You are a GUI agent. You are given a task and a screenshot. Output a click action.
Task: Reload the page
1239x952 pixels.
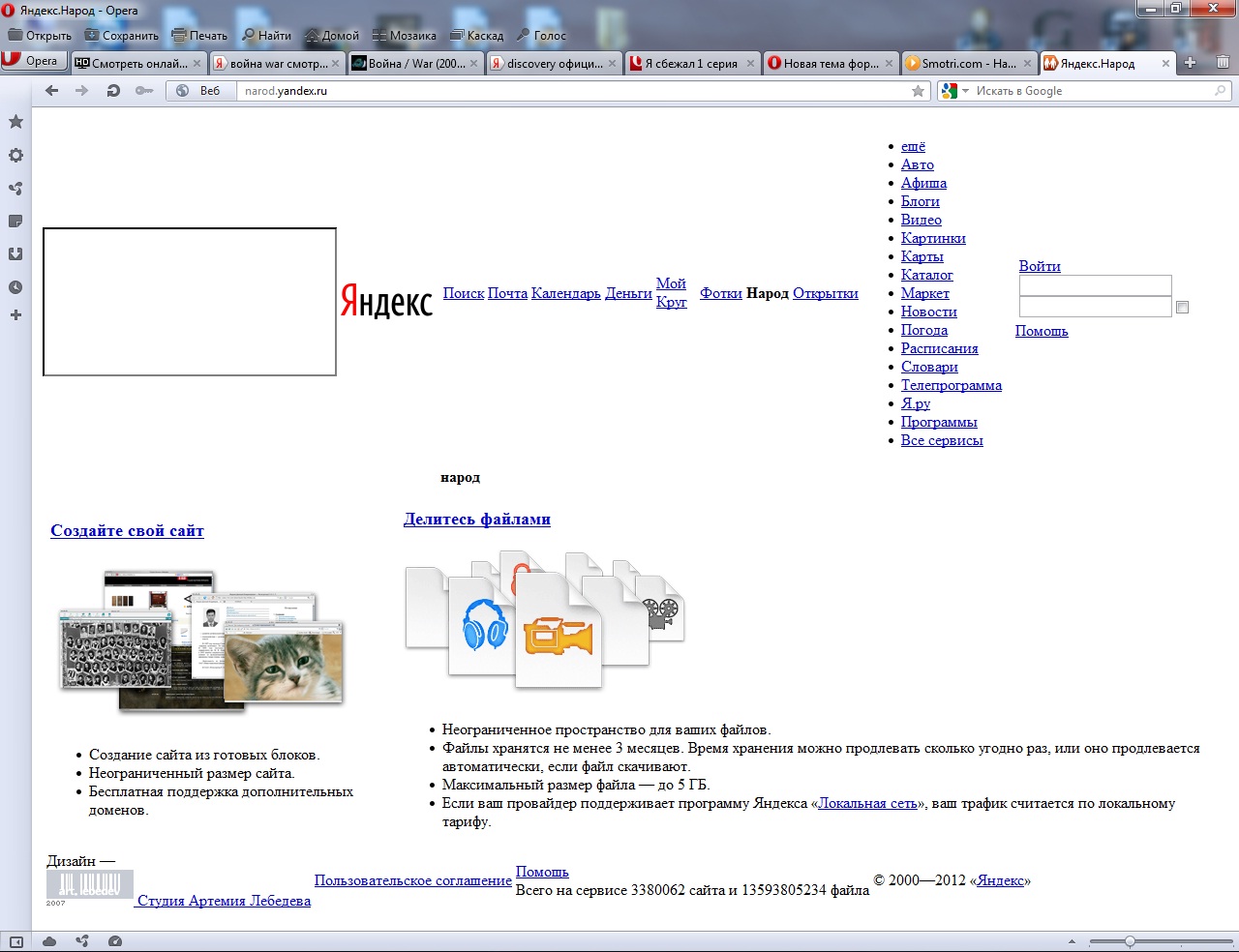tap(113, 91)
